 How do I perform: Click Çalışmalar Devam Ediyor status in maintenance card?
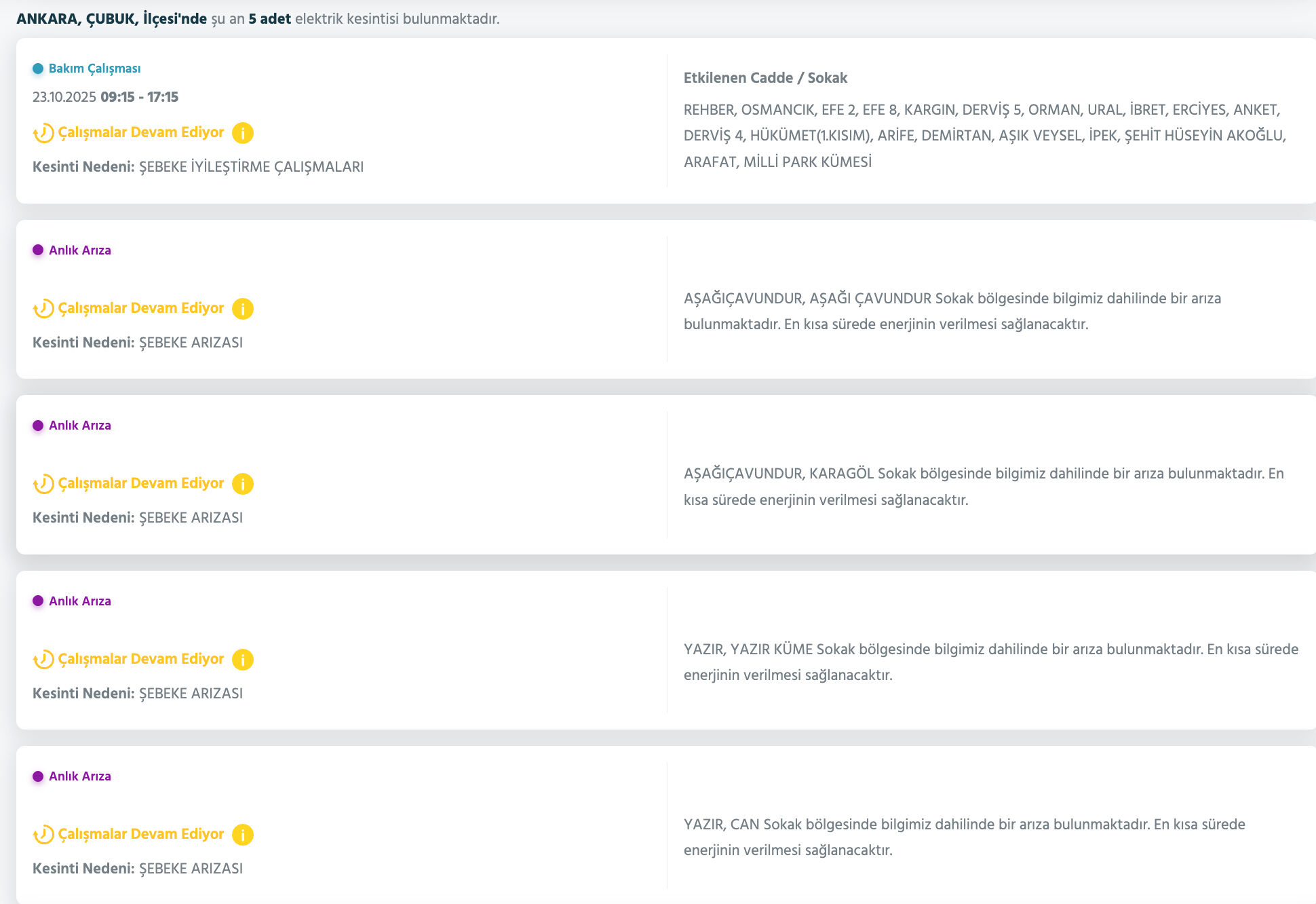tap(140, 132)
